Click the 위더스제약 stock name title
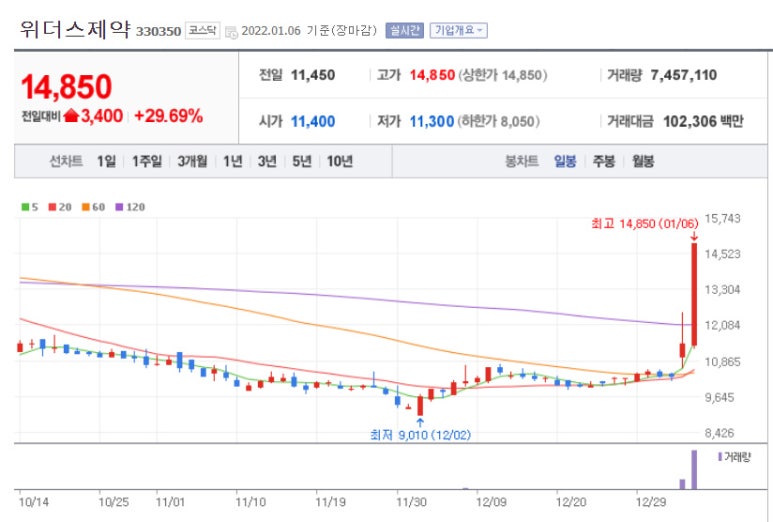Screen dimensions: 773x522 coord(75,29)
